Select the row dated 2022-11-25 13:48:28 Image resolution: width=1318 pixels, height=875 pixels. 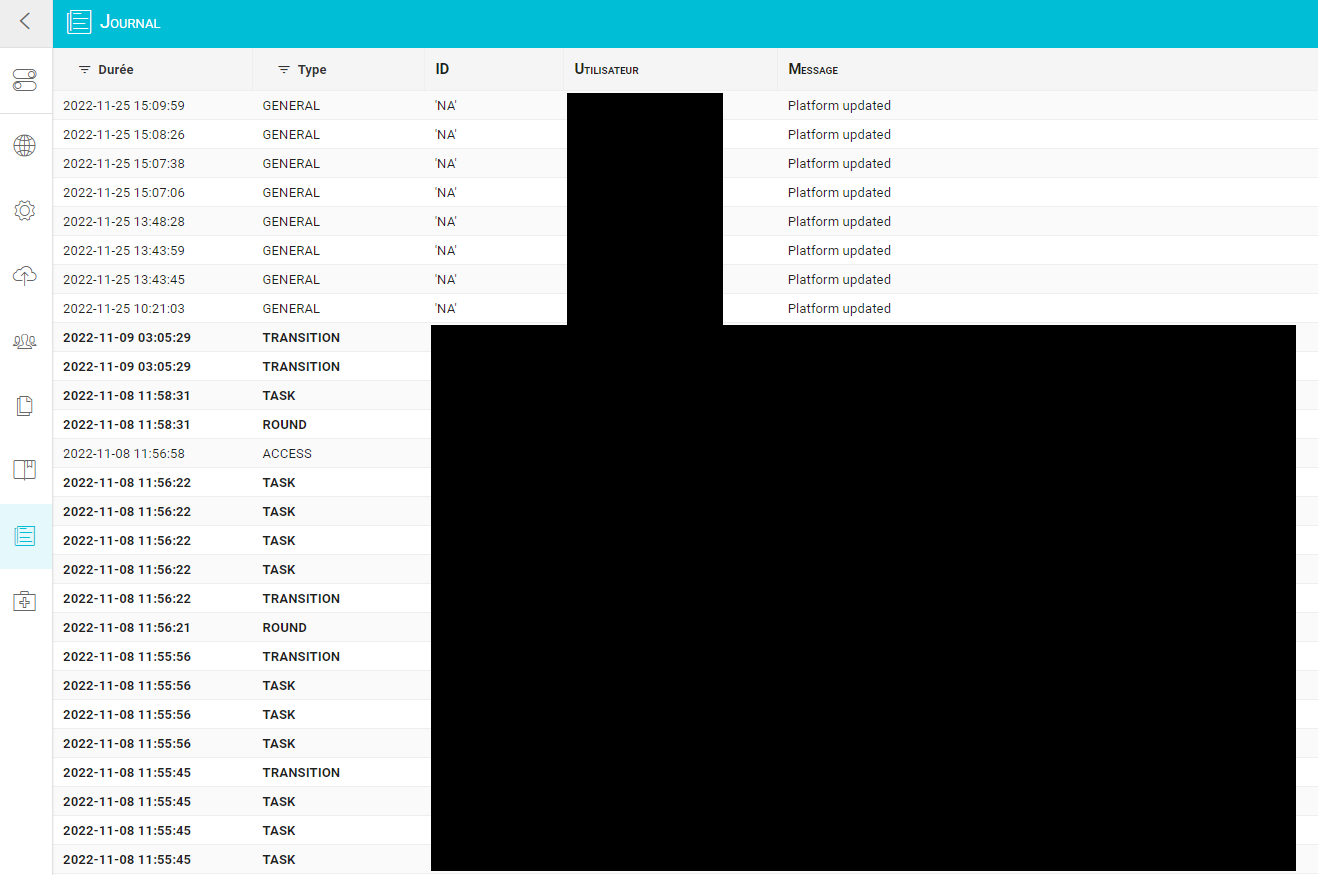coord(685,221)
